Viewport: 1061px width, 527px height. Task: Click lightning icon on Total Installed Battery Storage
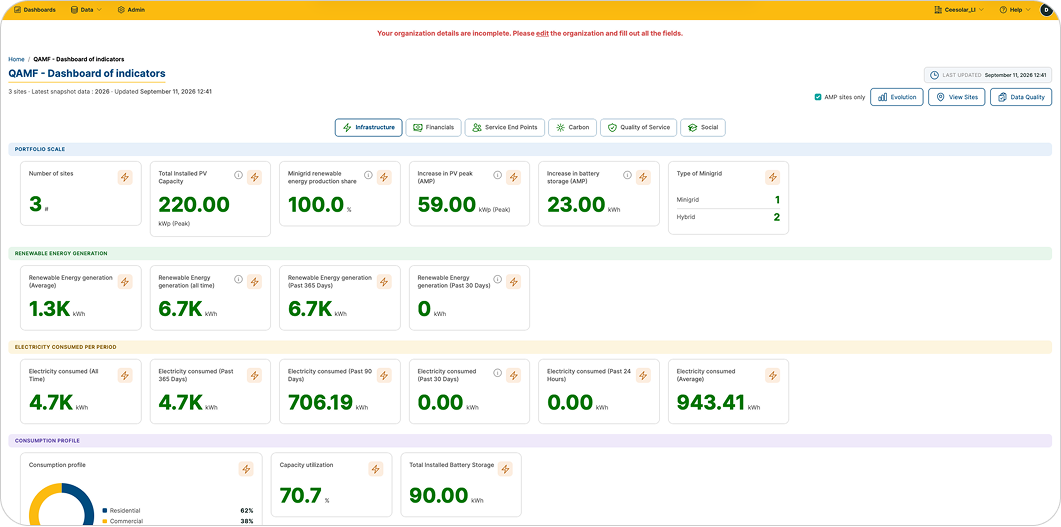505,469
